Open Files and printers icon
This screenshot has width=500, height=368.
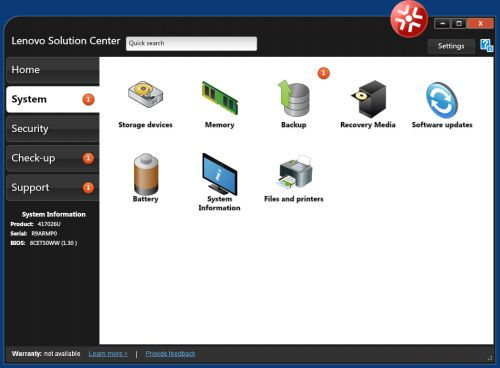click(295, 172)
